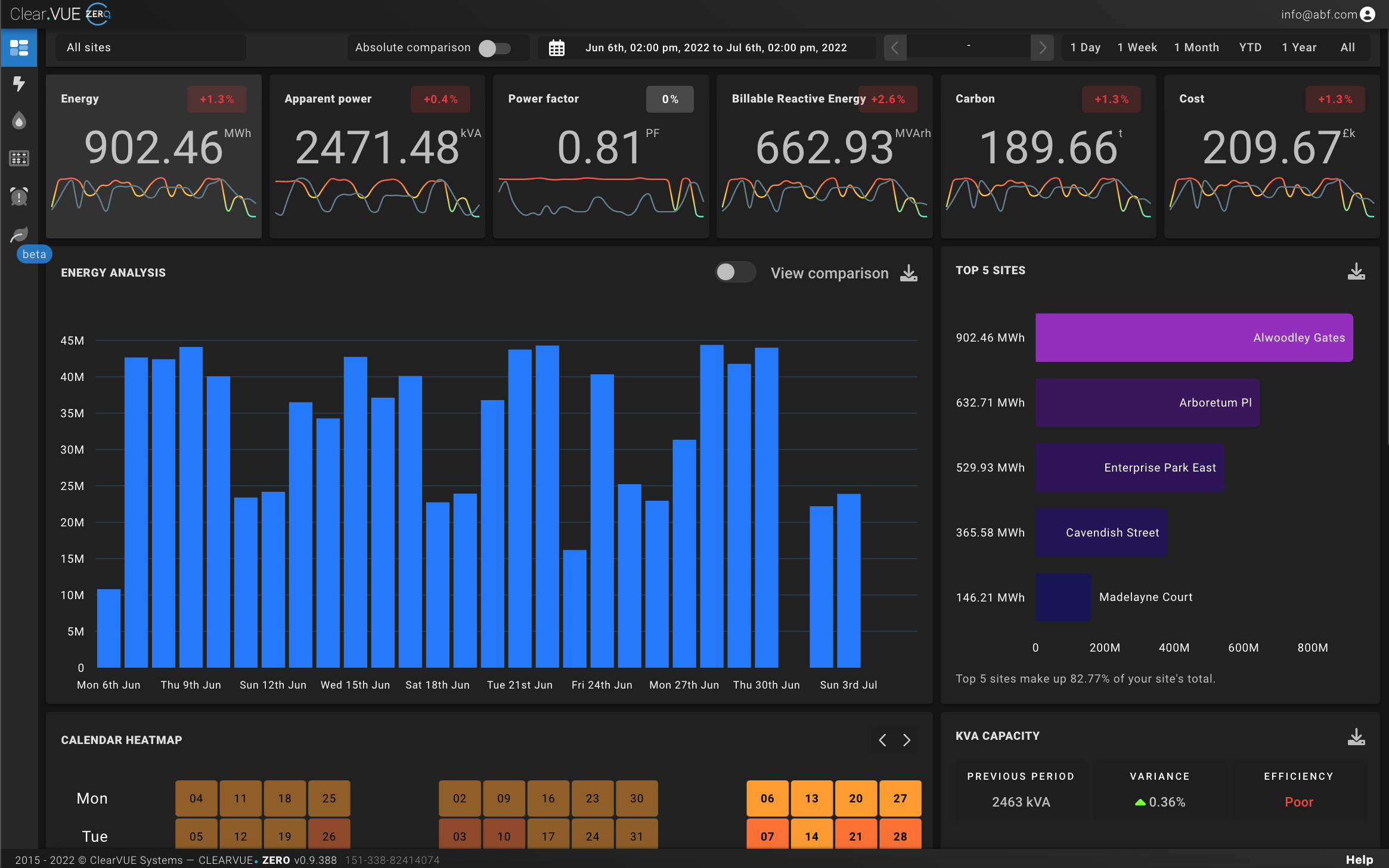Click heatmap cell 06 in the calendar

coord(767,798)
